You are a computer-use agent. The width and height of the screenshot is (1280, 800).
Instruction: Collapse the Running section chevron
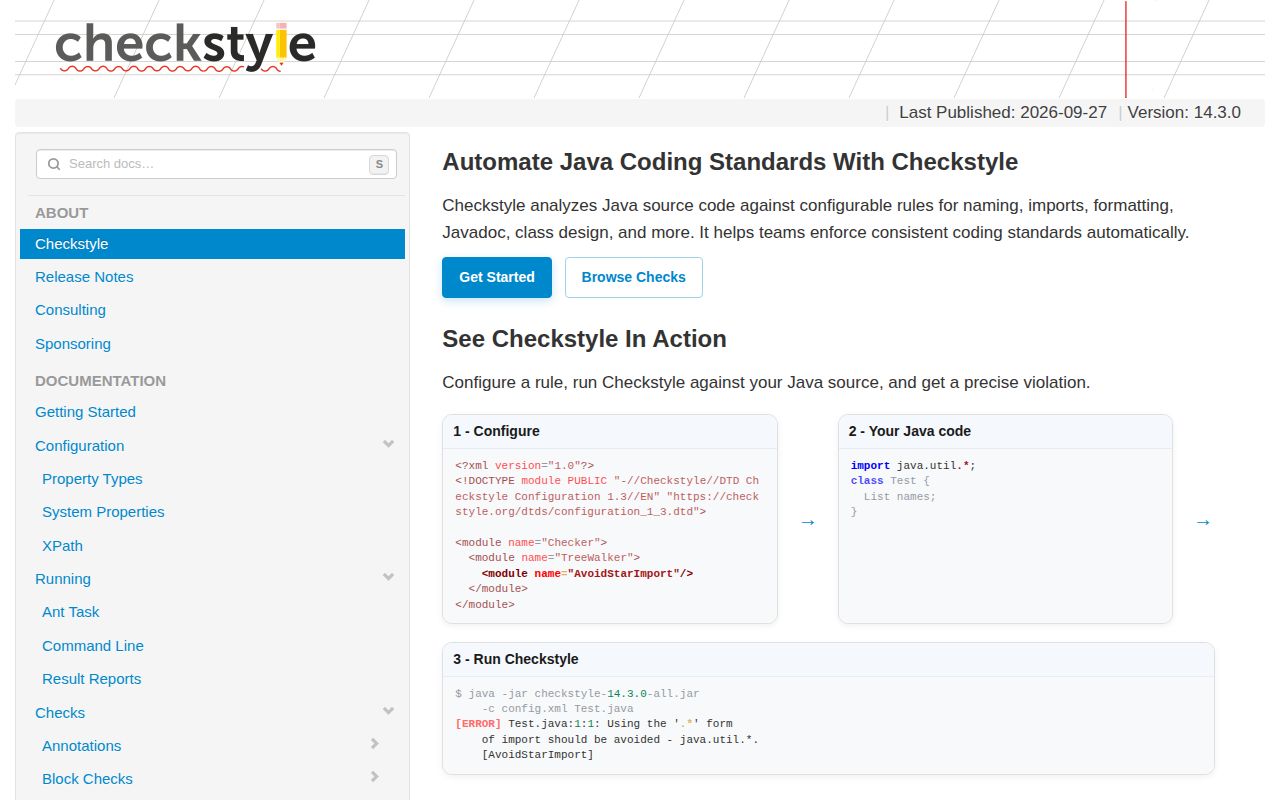[388, 577]
